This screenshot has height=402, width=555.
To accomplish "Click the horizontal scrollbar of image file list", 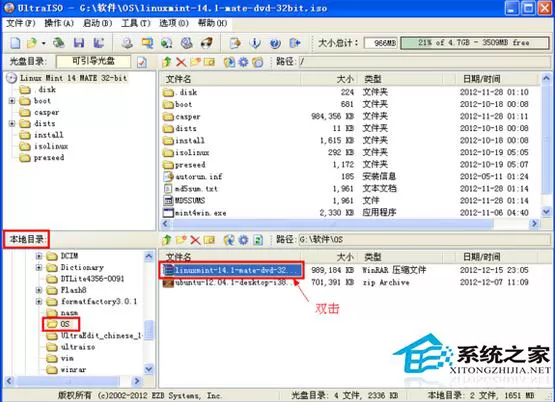I will coord(350,224).
